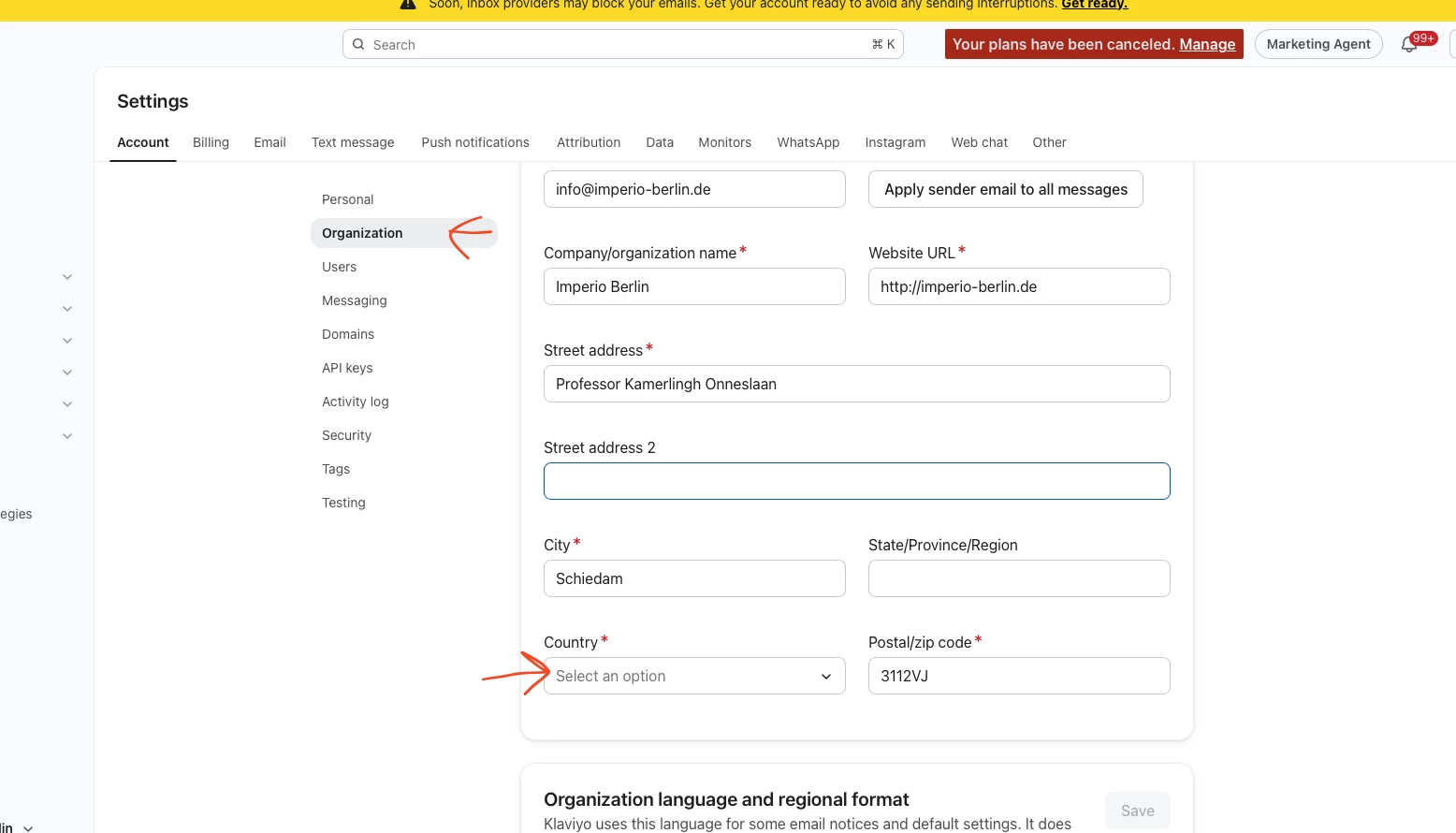The image size is (1456, 833).
Task: Select Organization in the side menu
Action: 404,233
